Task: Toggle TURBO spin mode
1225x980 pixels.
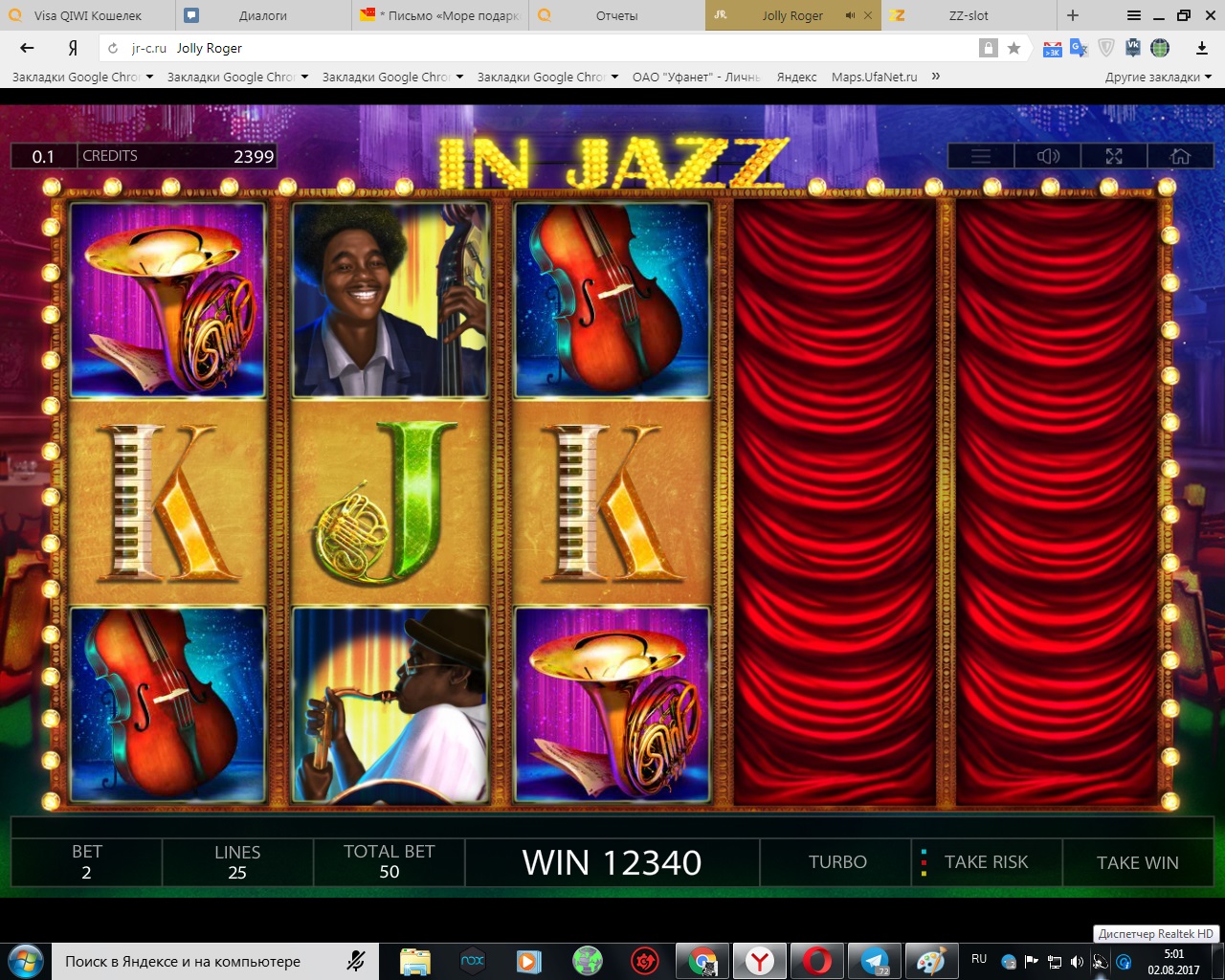Action: (x=837, y=862)
